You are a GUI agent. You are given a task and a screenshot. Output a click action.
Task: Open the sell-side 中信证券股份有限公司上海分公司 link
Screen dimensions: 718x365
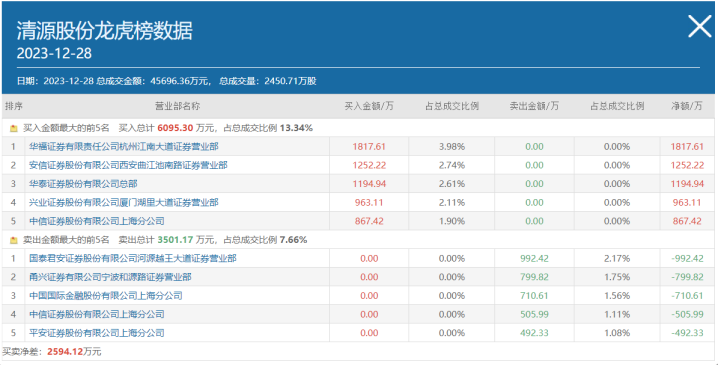(x=97, y=314)
